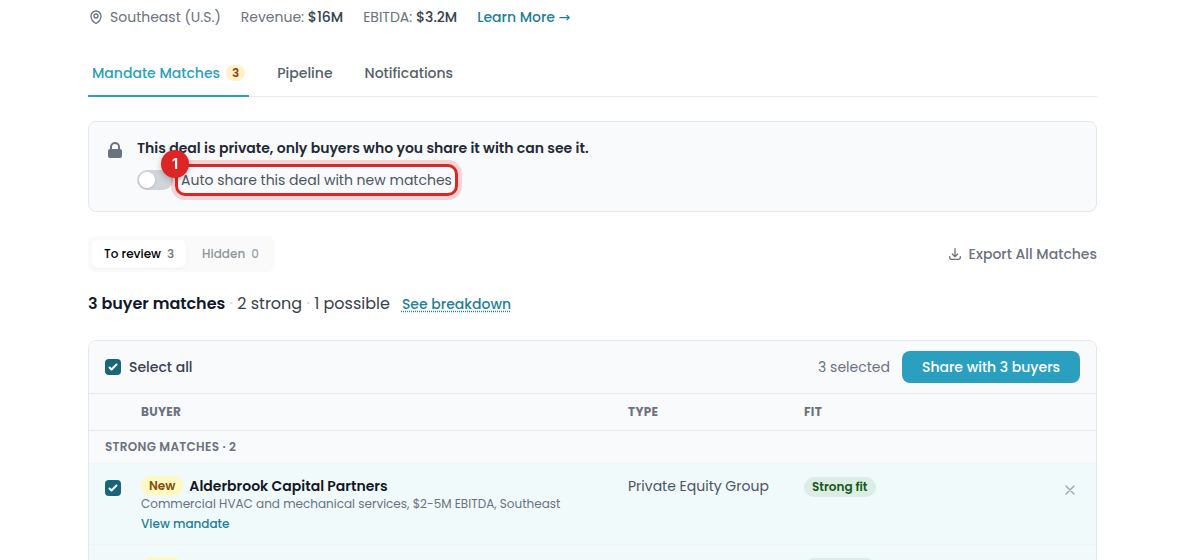Click the 3 badge on Mandate Matches

tap(235, 73)
